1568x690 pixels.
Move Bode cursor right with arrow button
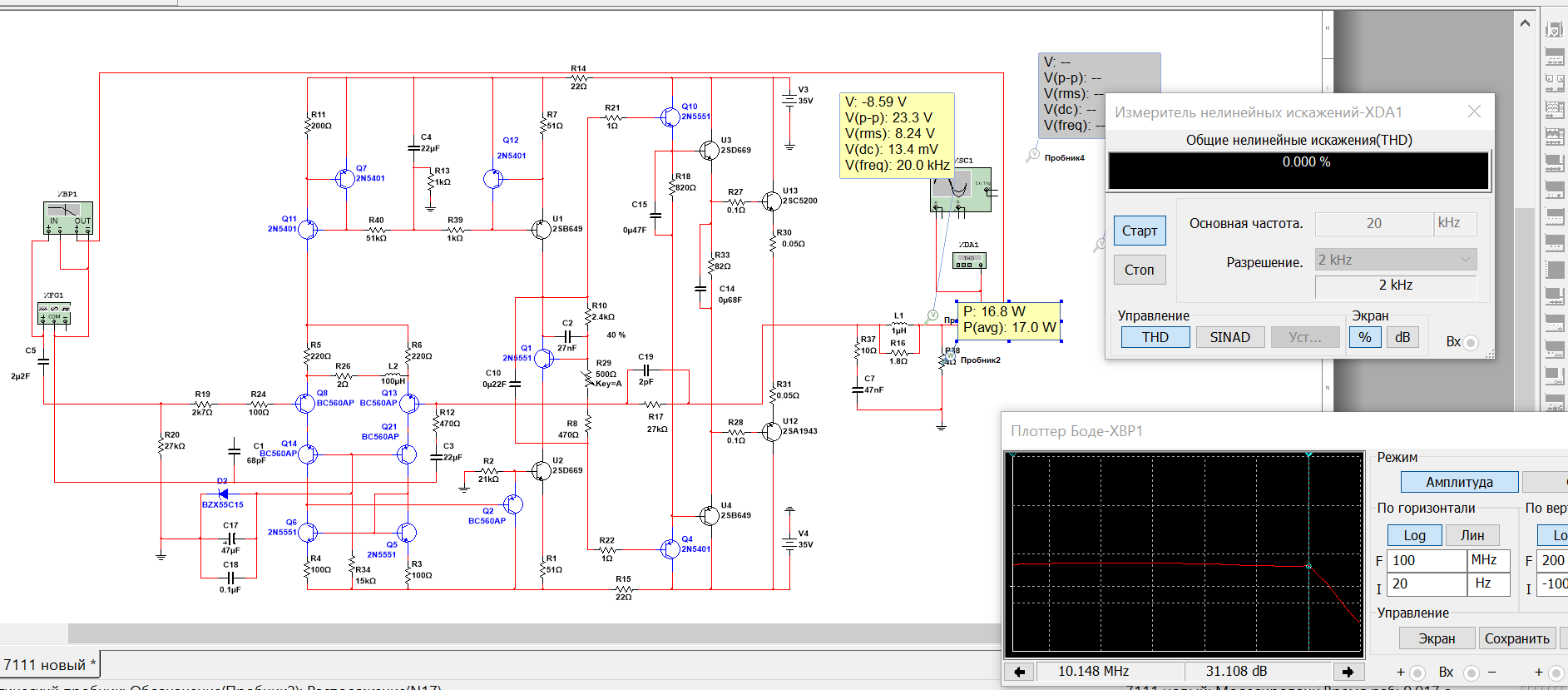point(1348,671)
